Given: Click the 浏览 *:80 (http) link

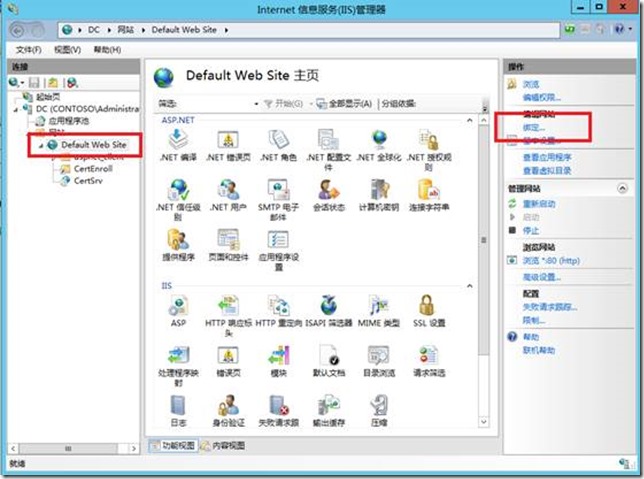Looking at the screenshot, I should click(x=551, y=260).
